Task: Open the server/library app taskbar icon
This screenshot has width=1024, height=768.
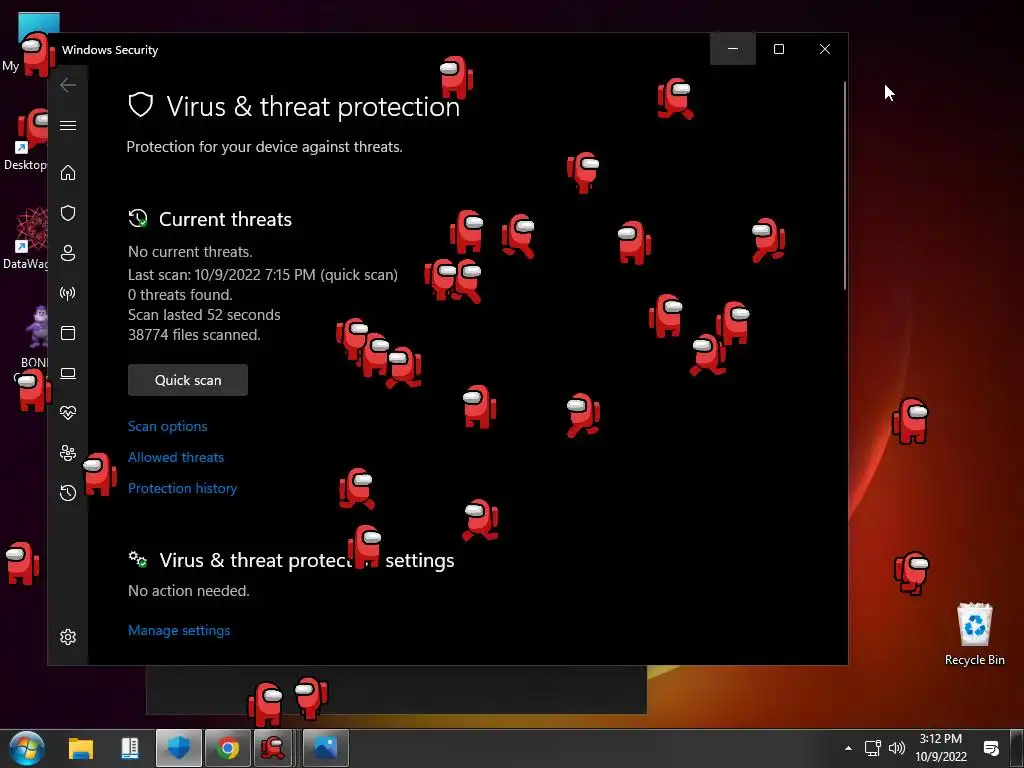Action: tap(130, 748)
